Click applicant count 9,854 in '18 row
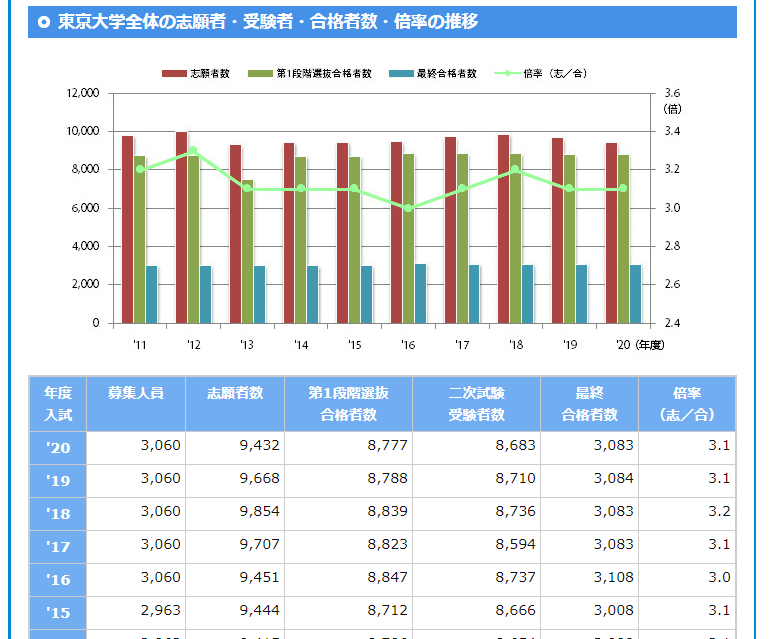 click(x=259, y=511)
